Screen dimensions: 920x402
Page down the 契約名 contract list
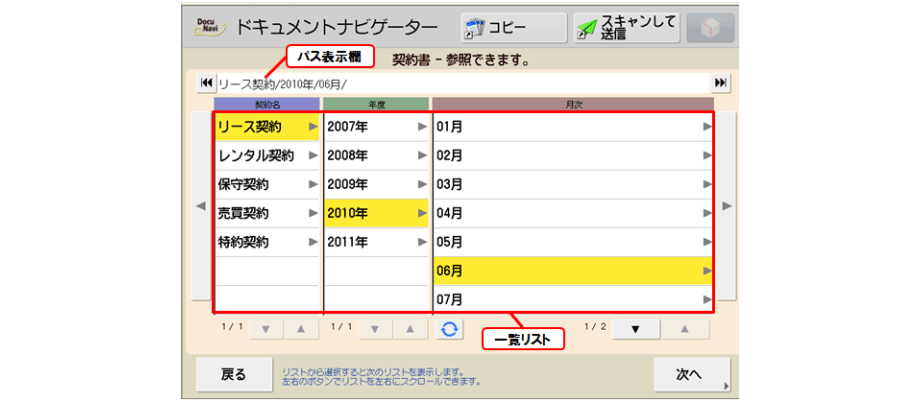265,328
